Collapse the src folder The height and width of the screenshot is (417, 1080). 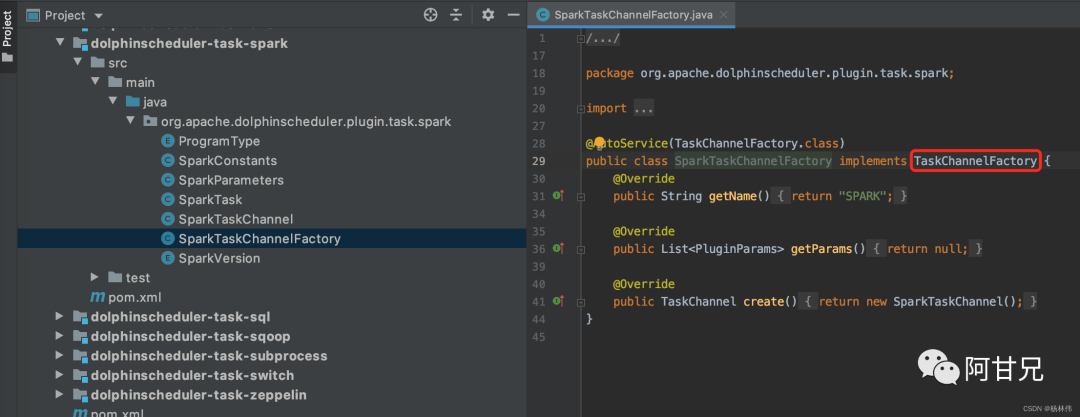(x=78, y=63)
